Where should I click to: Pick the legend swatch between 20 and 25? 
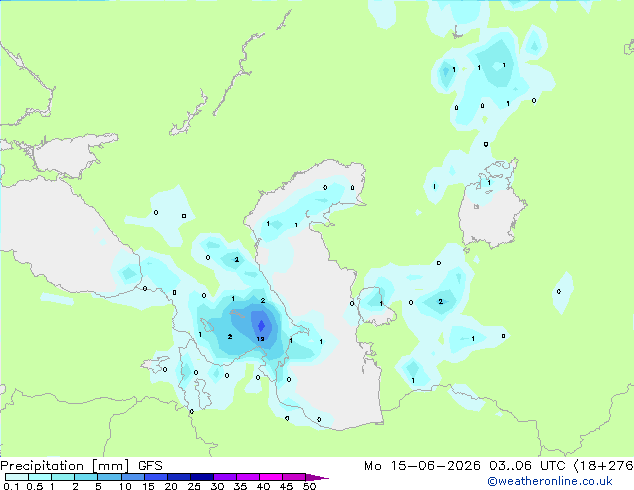coord(178,477)
